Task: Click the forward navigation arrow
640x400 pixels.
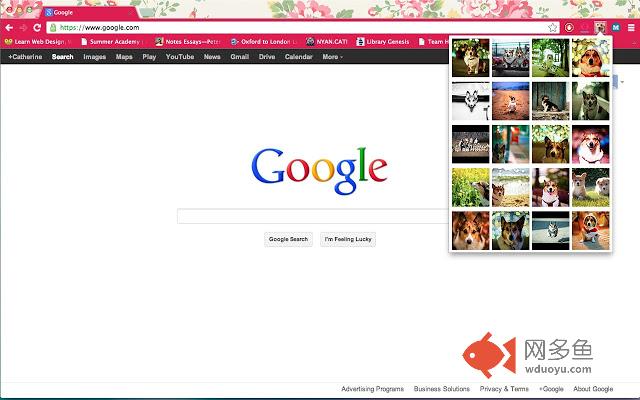Action: pyautogui.click(x=23, y=27)
